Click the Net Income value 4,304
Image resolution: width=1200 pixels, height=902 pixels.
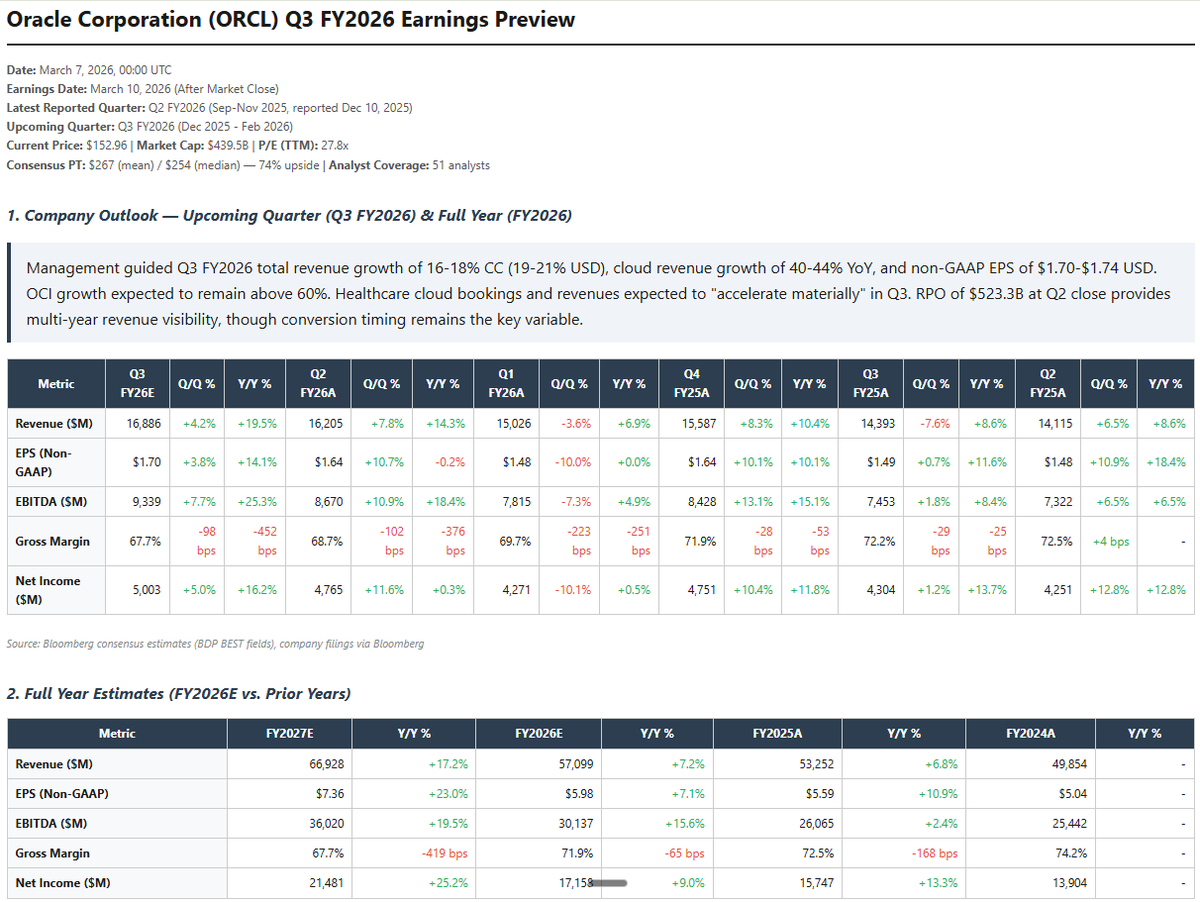pos(880,590)
